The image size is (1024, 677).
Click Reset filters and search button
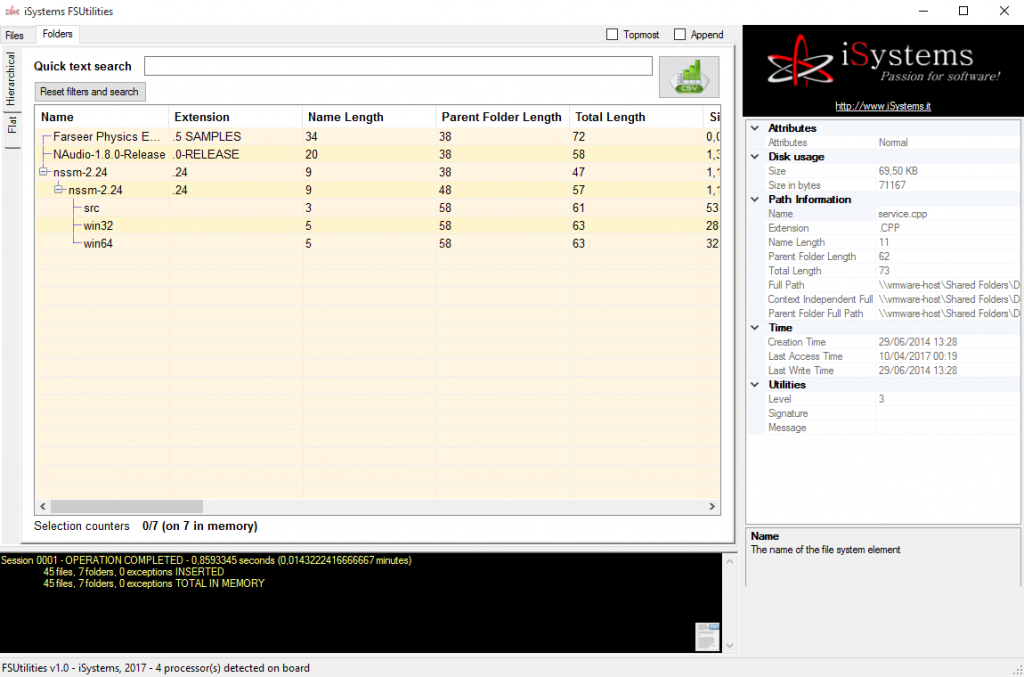point(89,92)
